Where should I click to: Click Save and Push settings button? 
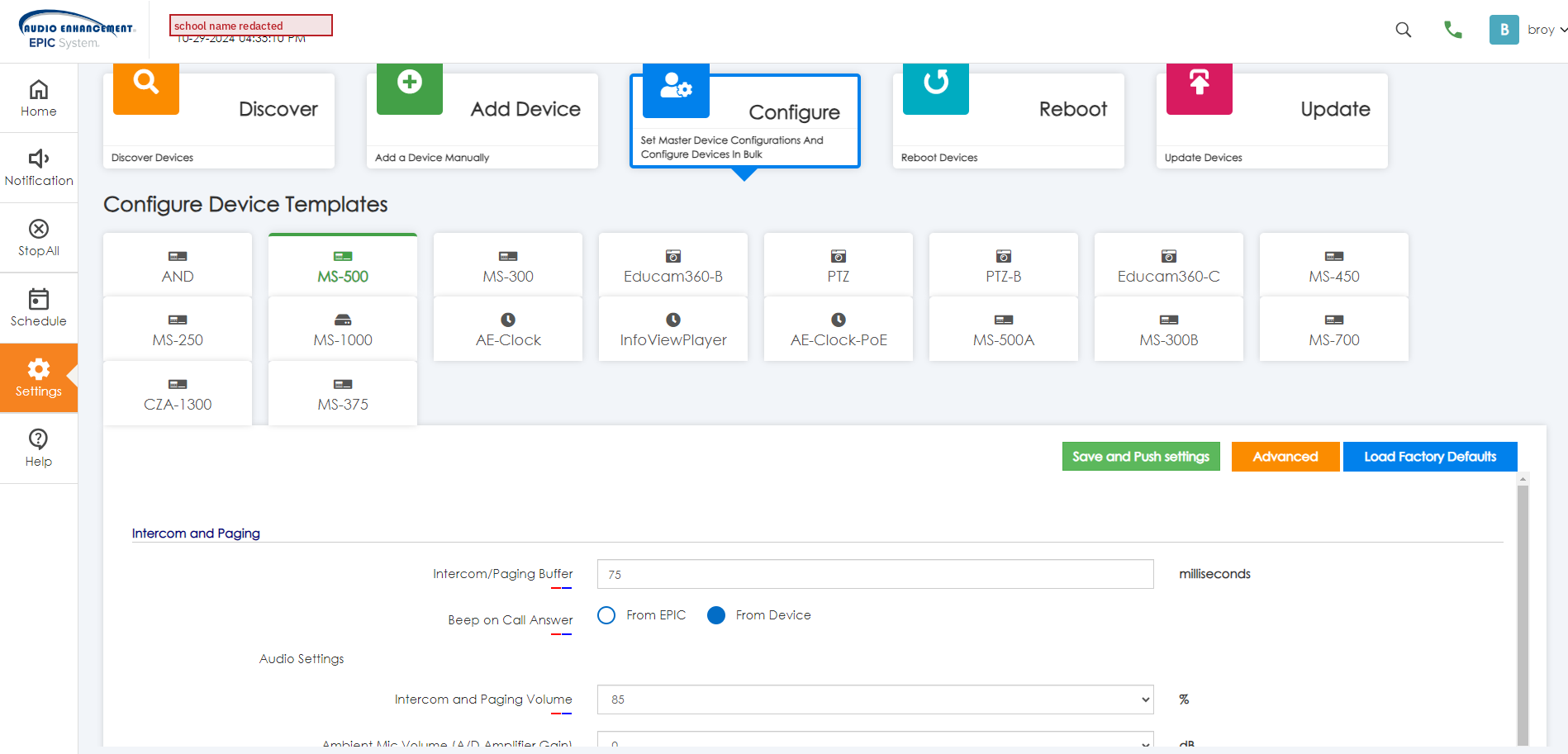[x=1141, y=457]
